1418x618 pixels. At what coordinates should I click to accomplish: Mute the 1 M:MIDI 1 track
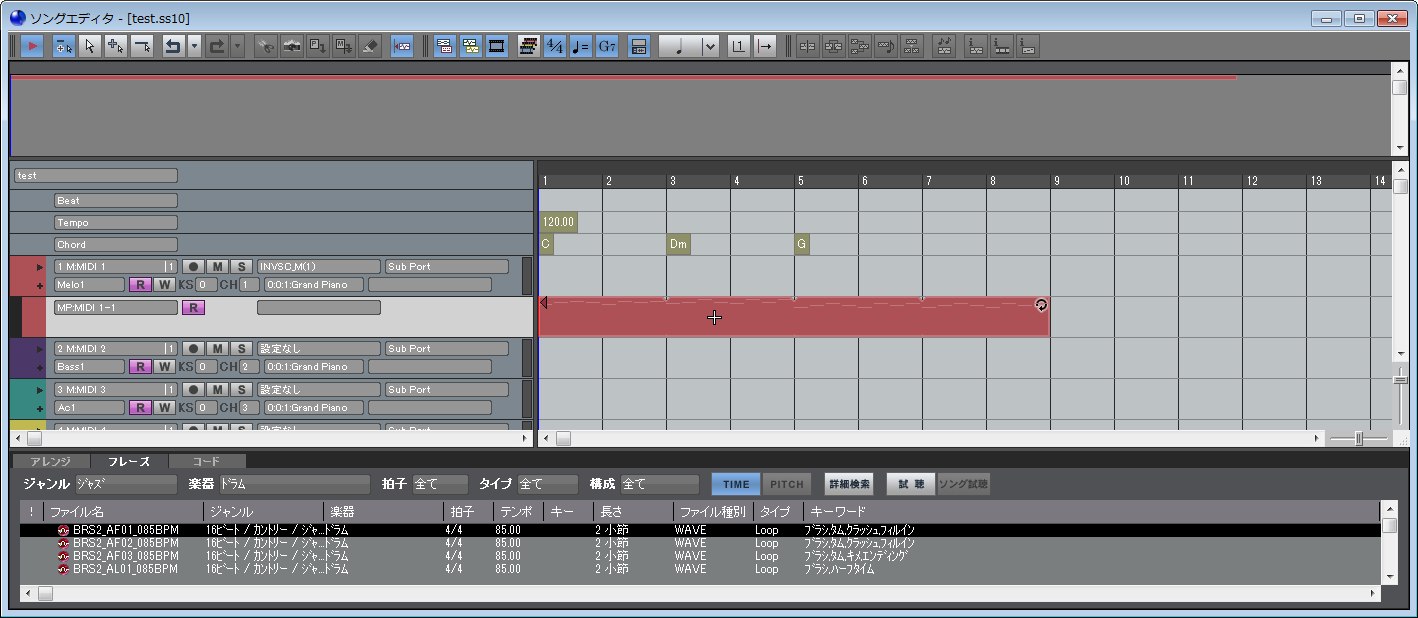217,266
